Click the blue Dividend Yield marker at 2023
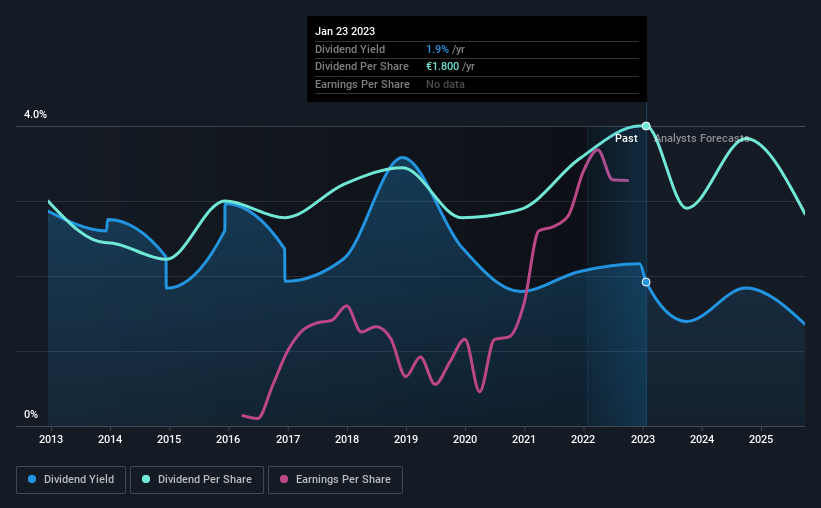Image resolution: width=821 pixels, height=508 pixels. point(646,282)
